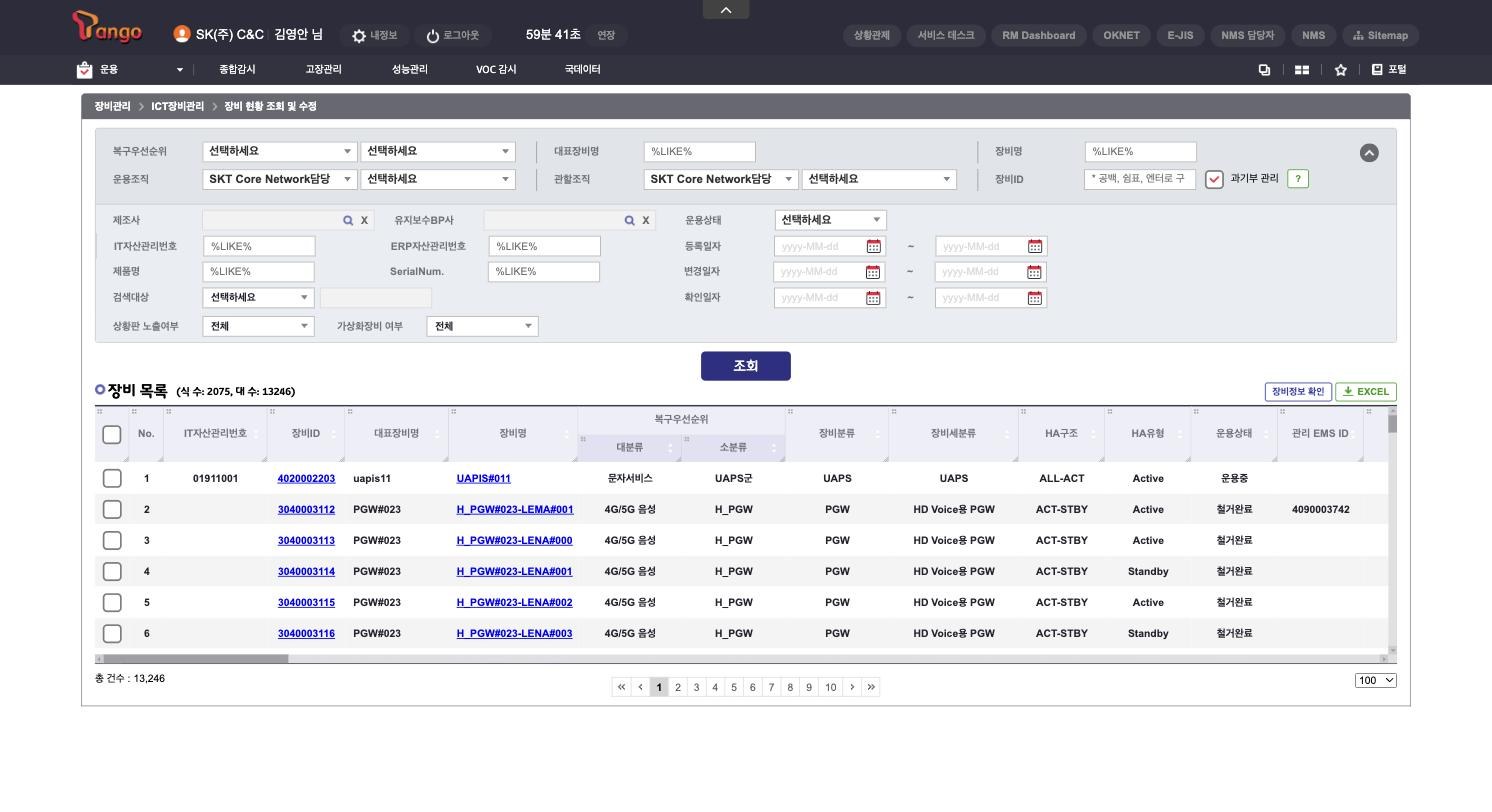
Task: Open registration start date calendar icon
Action: (873, 246)
